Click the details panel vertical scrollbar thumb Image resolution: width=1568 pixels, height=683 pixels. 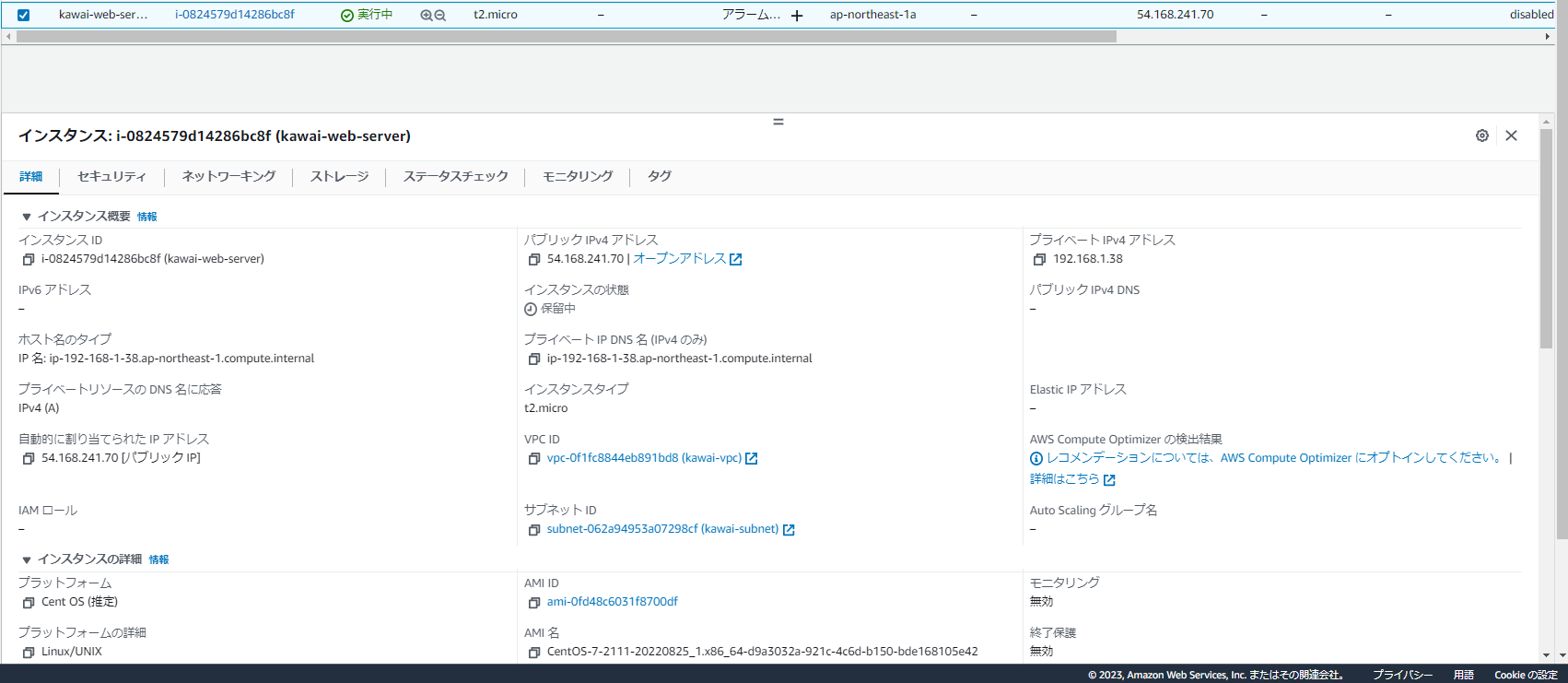(1546, 238)
